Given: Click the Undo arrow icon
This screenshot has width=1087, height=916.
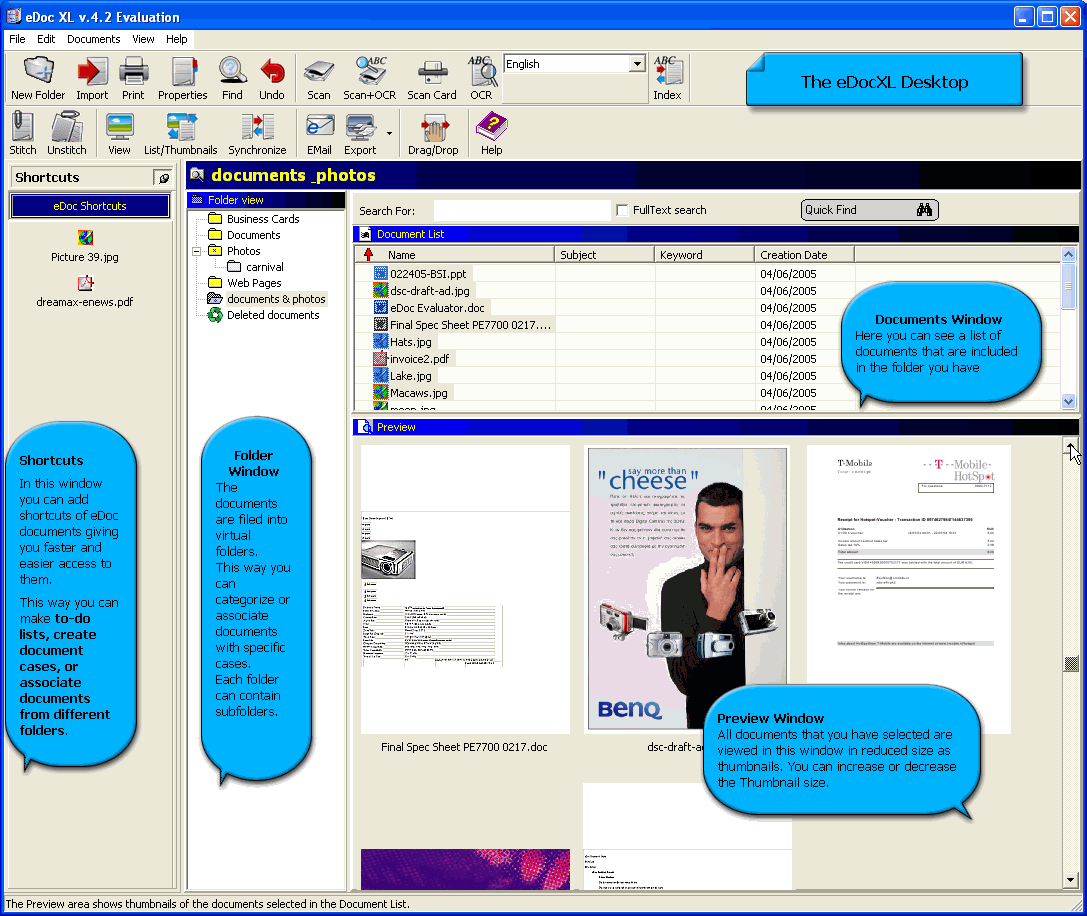Looking at the screenshot, I should pos(272,79).
